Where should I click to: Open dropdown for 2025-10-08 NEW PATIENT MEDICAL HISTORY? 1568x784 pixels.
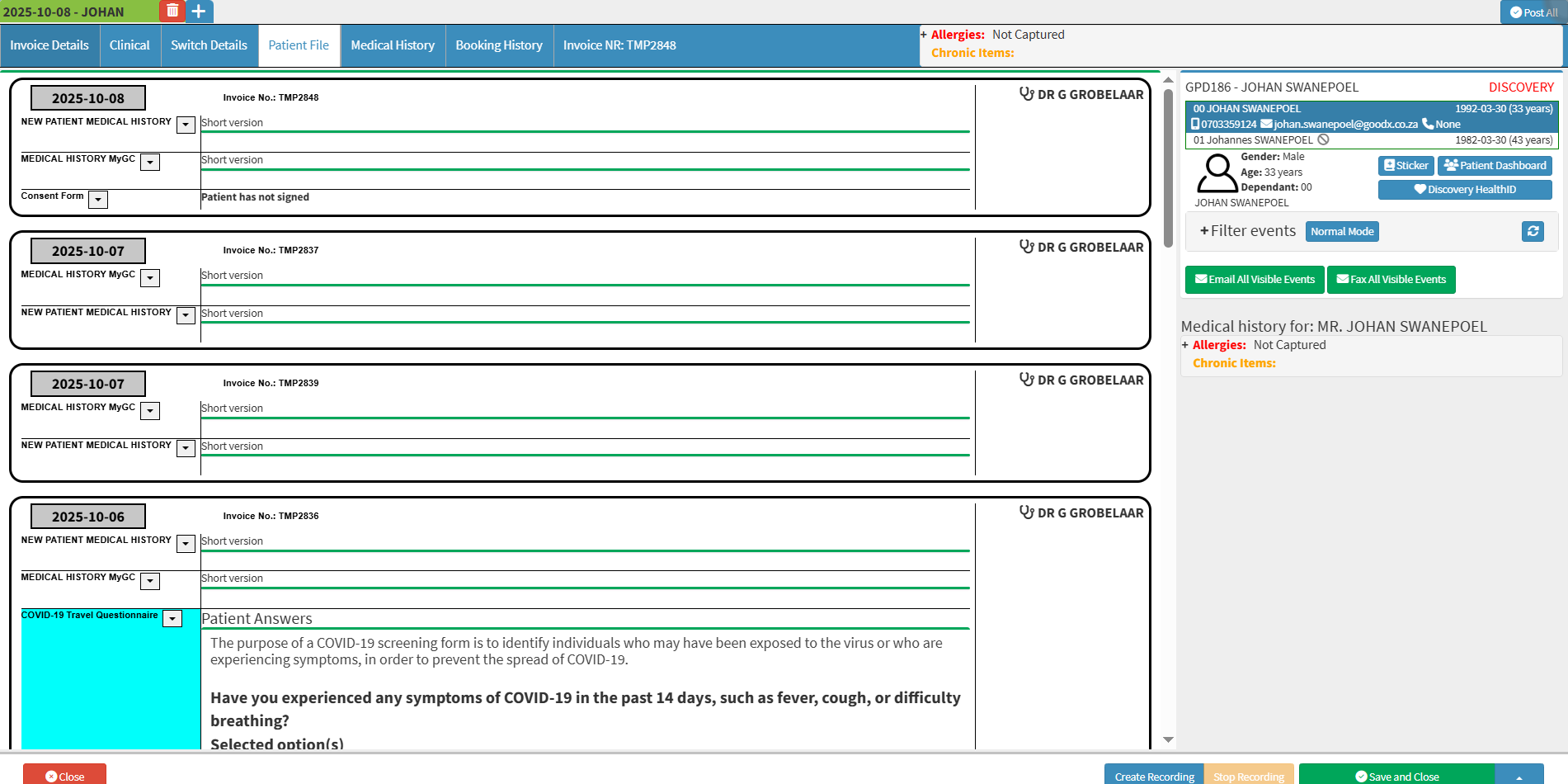click(186, 125)
